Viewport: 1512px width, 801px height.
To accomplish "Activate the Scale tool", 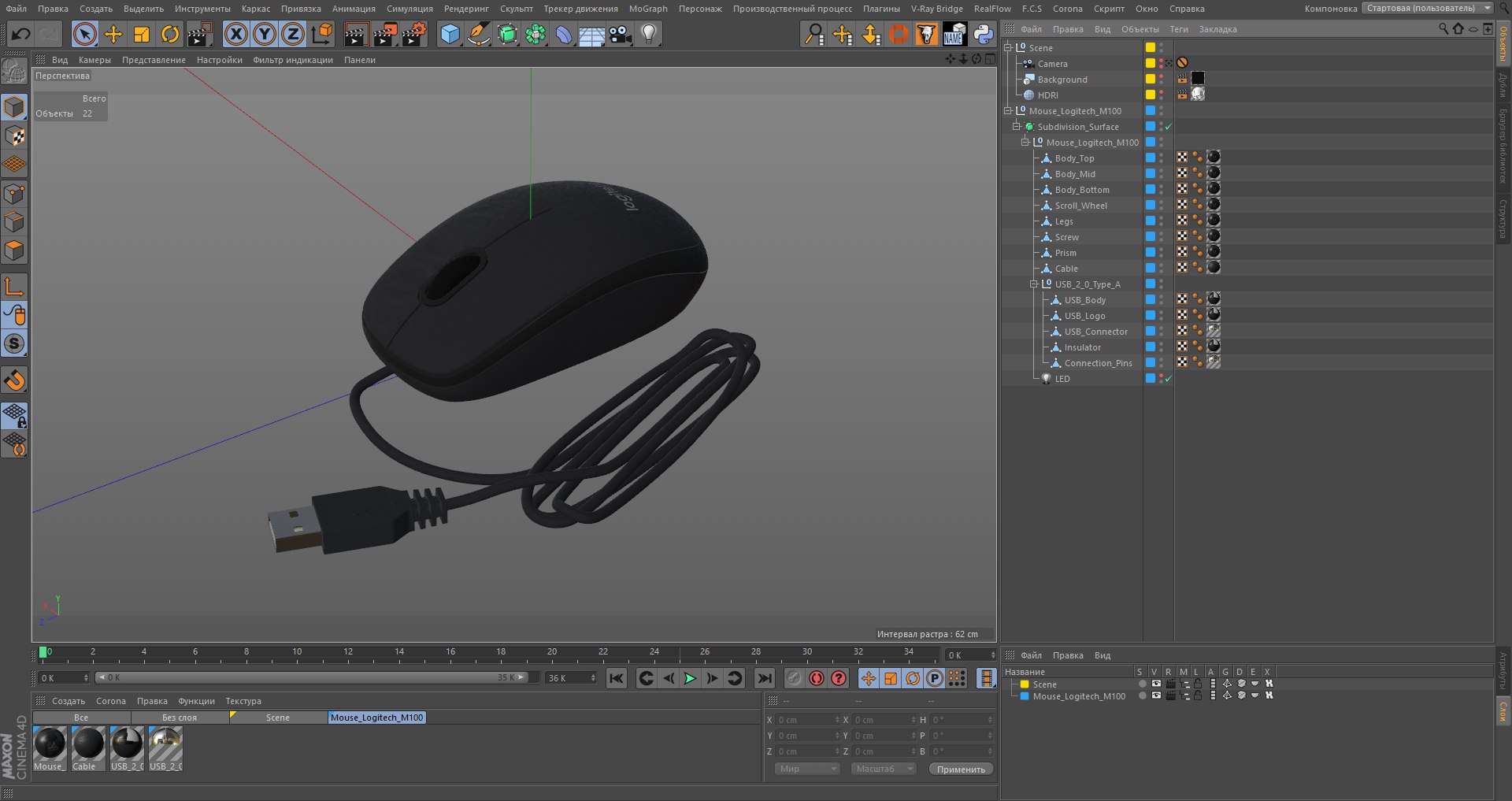I will tap(142, 34).
